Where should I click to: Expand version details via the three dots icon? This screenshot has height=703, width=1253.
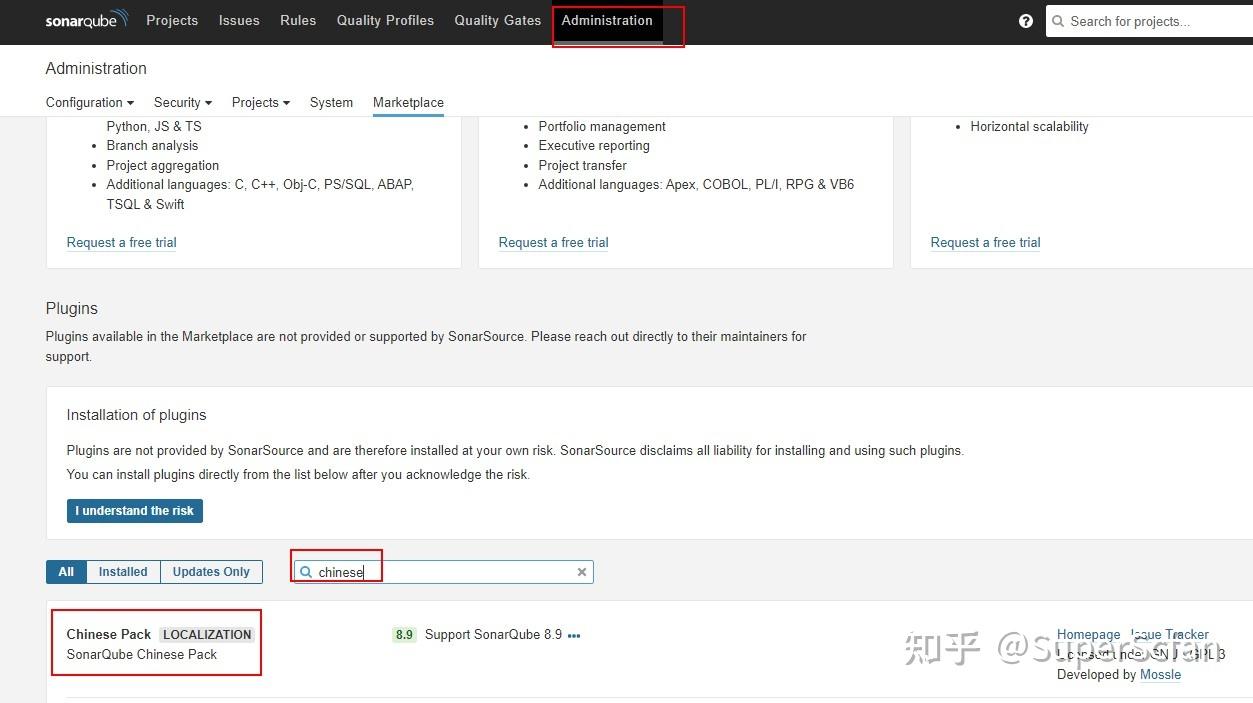tap(574, 635)
